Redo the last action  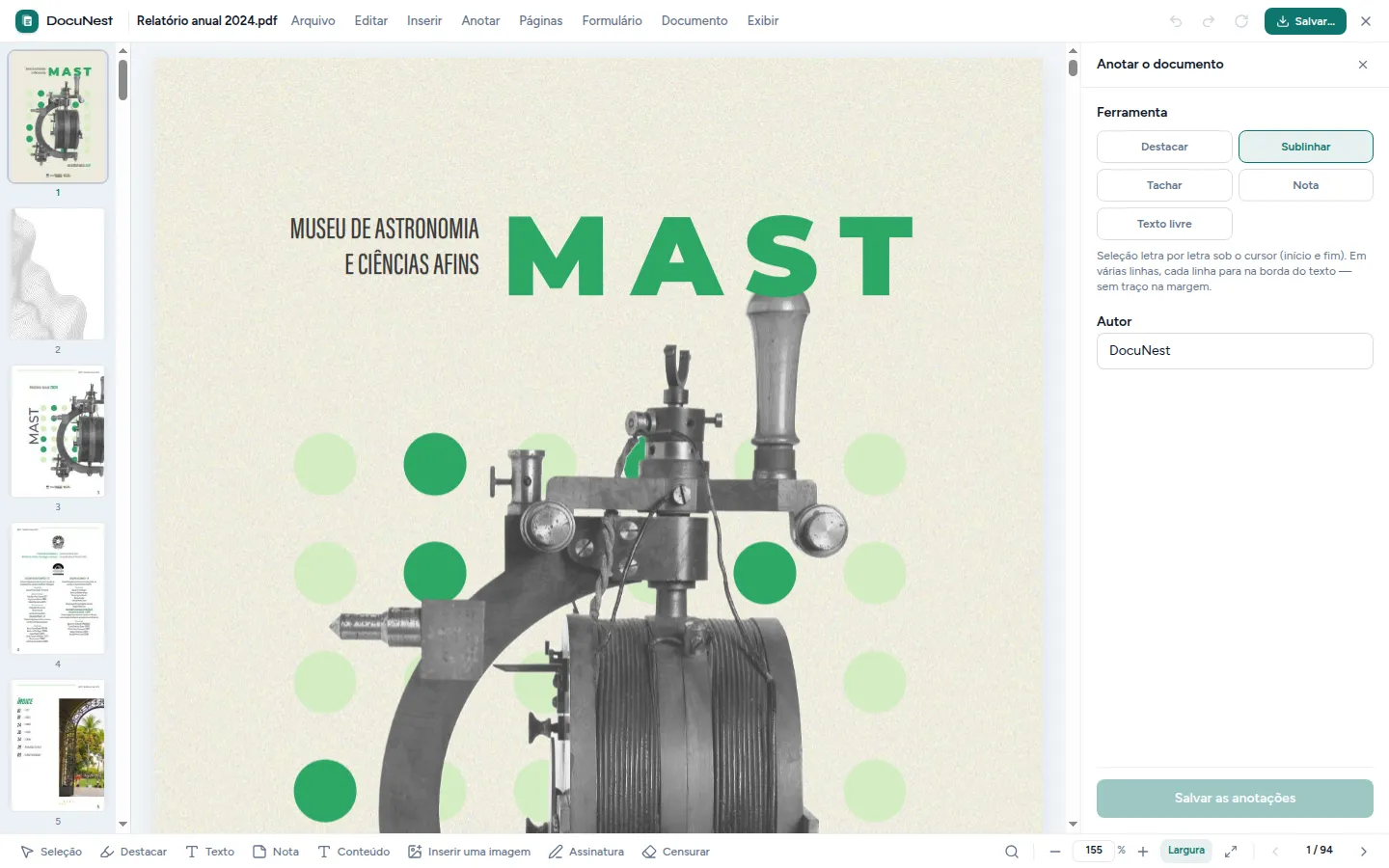click(x=1209, y=21)
